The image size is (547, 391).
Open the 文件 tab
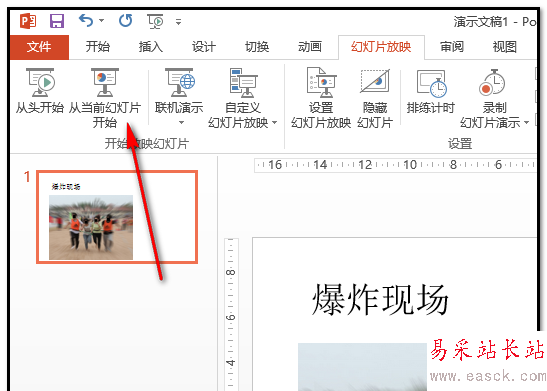(x=39, y=47)
